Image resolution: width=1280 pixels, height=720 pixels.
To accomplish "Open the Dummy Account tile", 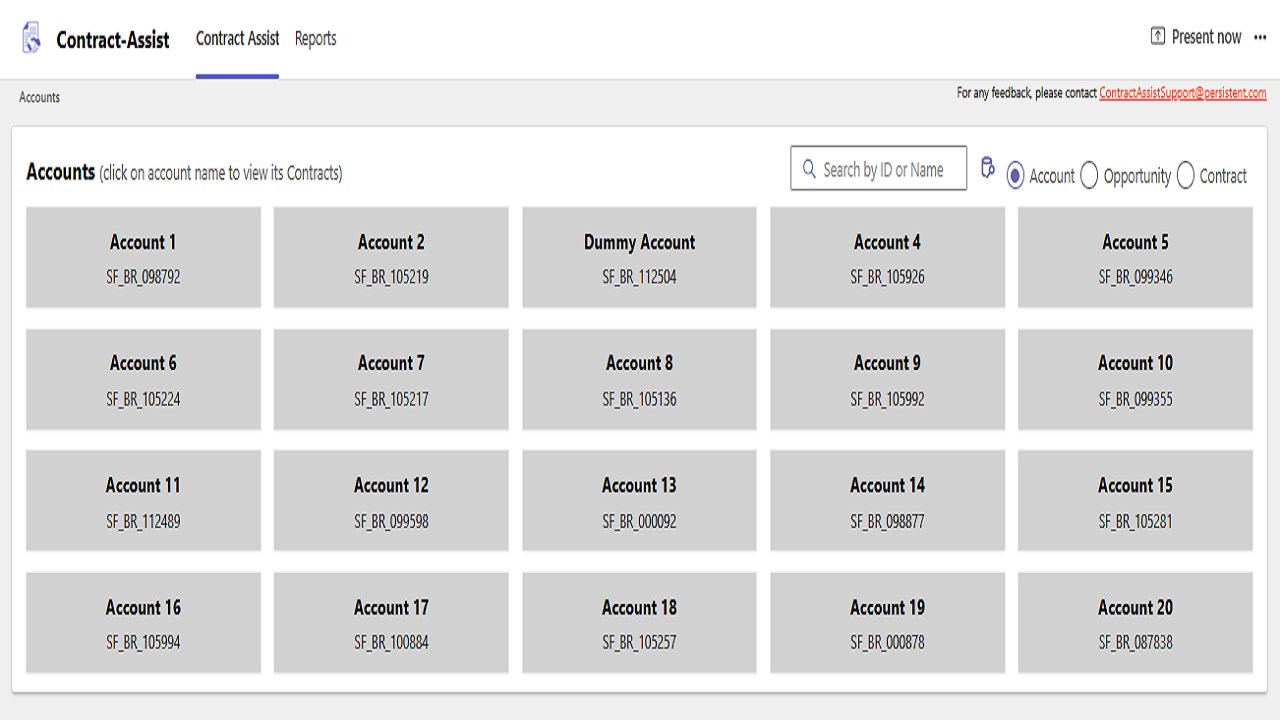I will 639,258.
